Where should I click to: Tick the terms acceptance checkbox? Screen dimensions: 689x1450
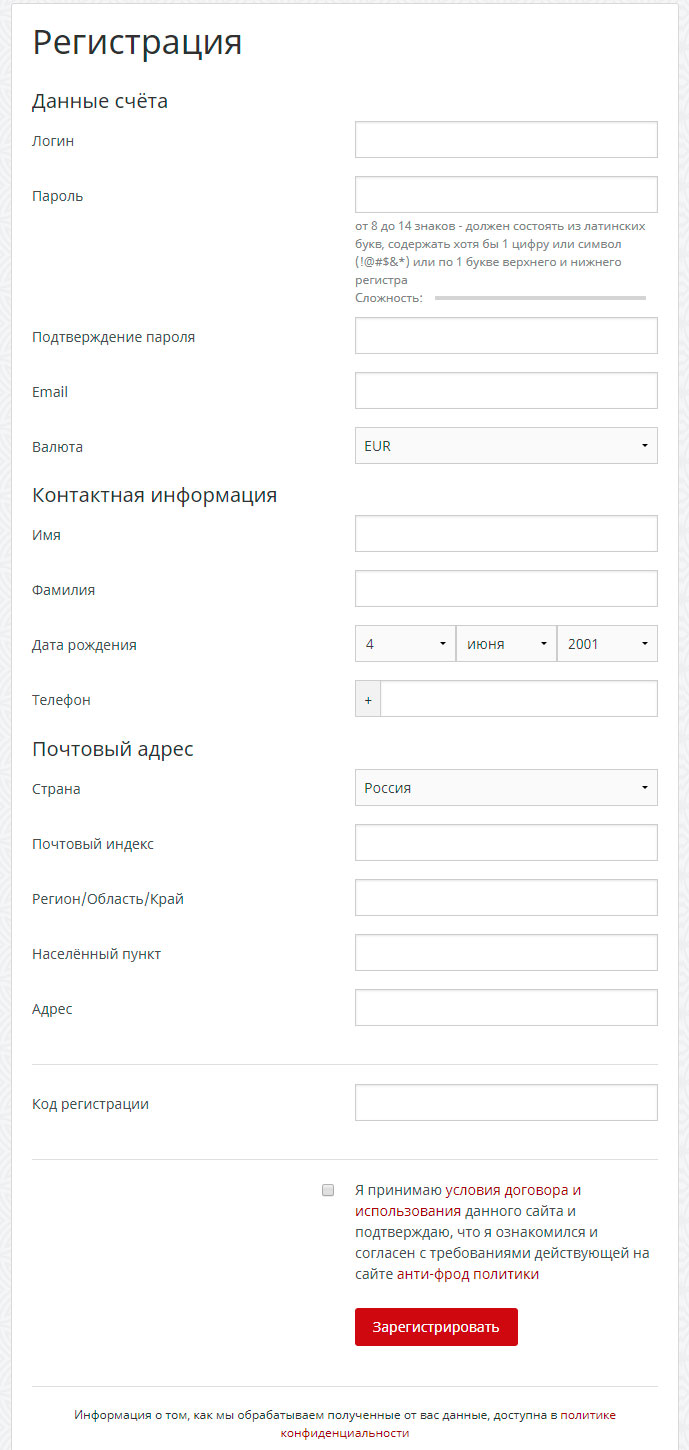click(328, 1190)
